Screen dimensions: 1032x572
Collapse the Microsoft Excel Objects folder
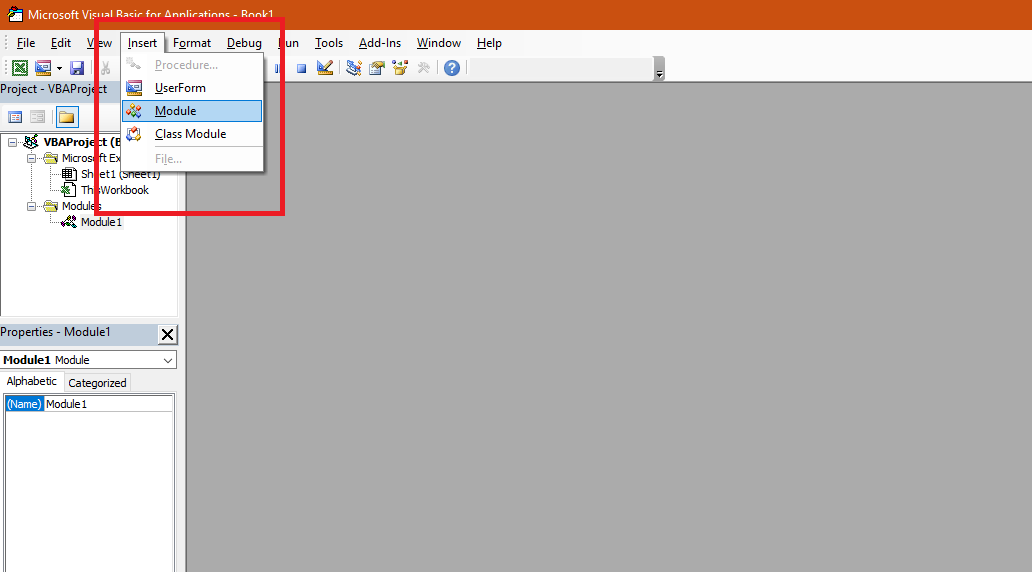(x=31, y=159)
